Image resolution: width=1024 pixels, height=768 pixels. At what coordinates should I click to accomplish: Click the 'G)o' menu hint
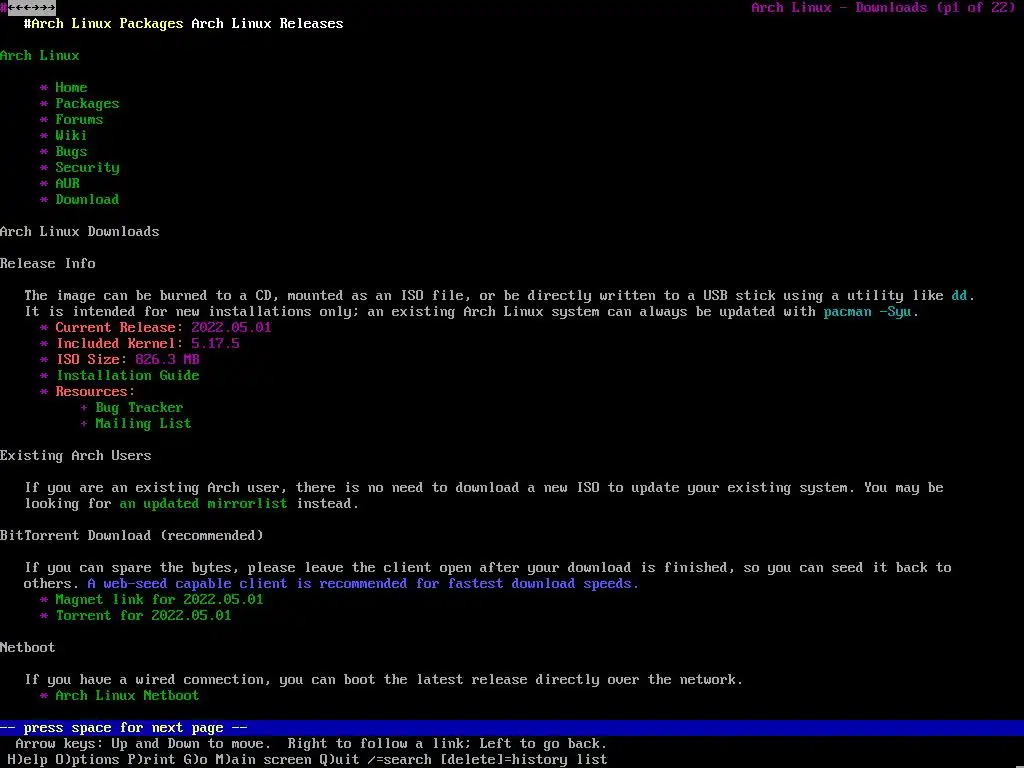pyautogui.click(x=195, y=760)
